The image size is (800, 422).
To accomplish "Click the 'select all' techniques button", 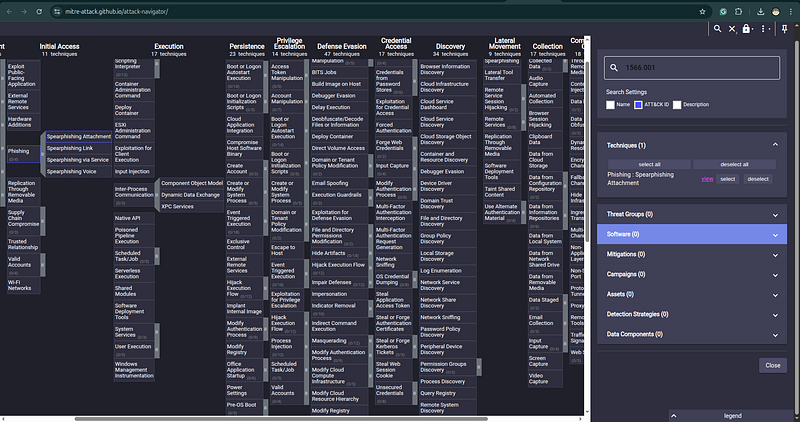I will 649,164.
